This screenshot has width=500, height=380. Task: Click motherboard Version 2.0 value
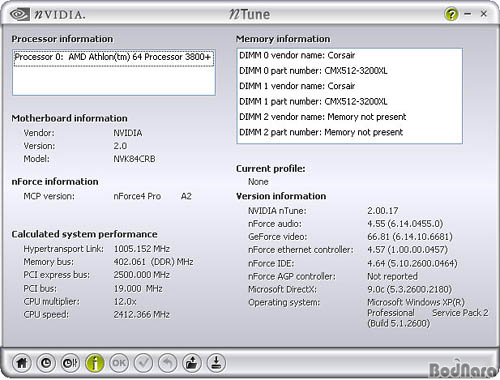(120, 146)
